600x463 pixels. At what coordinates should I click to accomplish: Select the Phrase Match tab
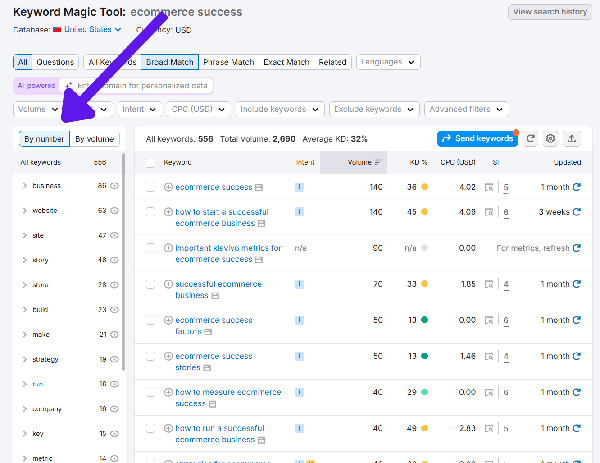click(229, 62)
